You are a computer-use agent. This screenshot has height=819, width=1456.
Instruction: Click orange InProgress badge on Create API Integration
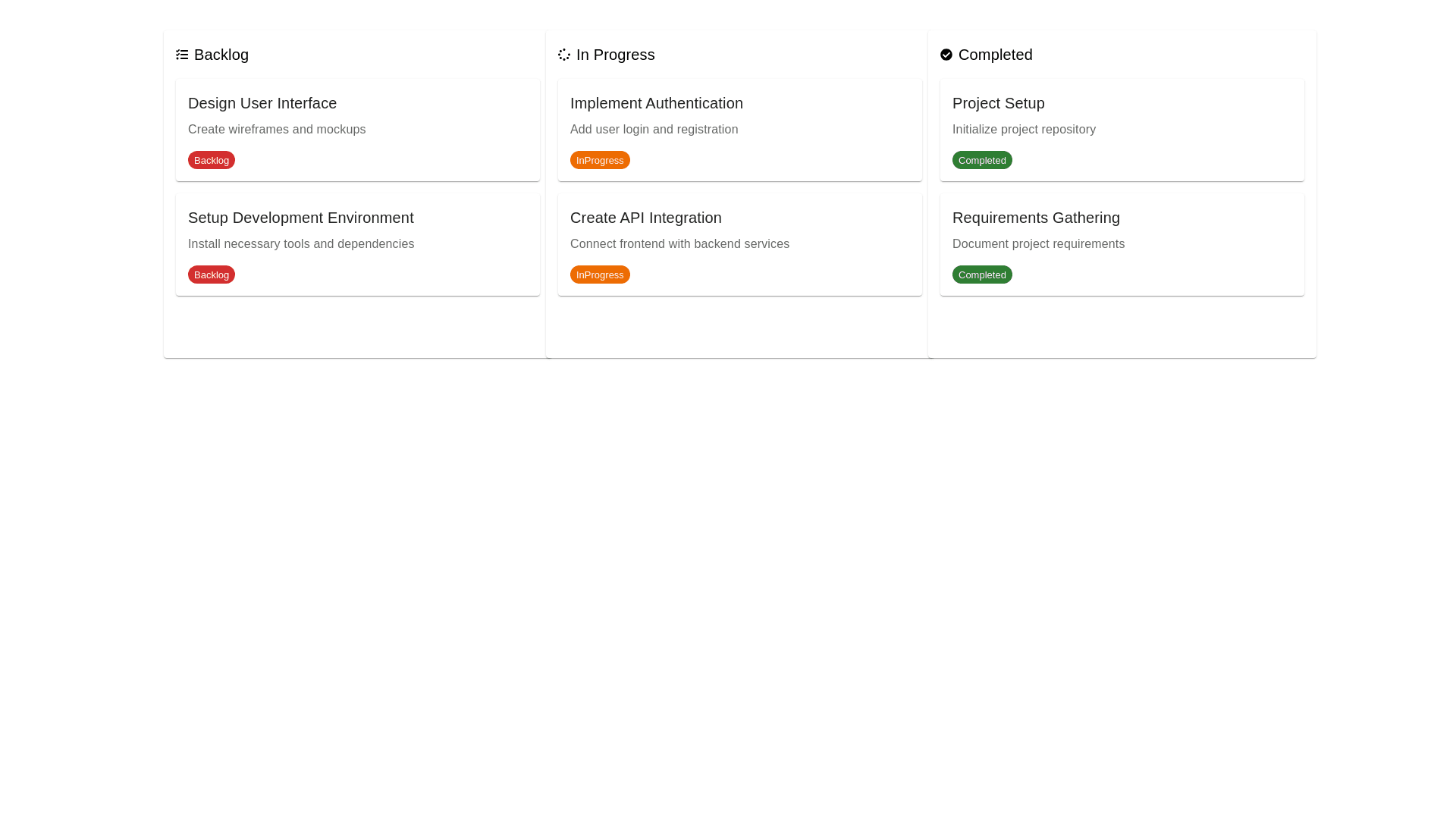point(600,275)
